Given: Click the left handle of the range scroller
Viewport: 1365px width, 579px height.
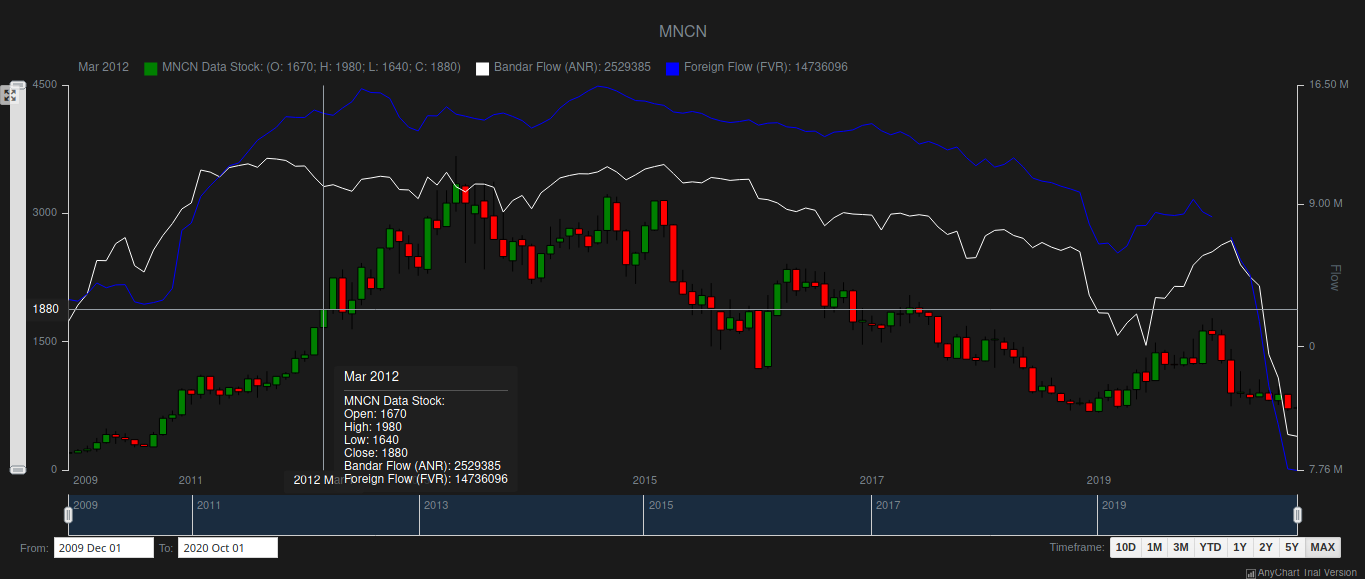Looking at the screenshot, I should pos(68,514).
